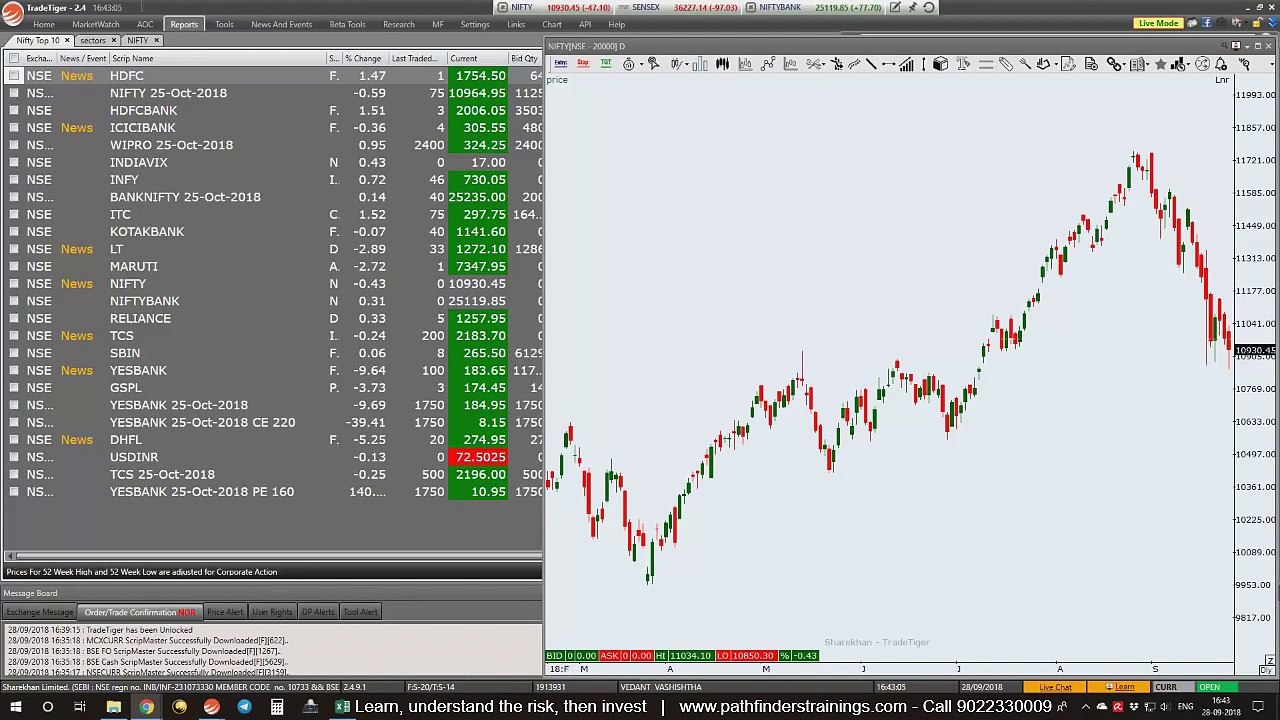
Task: Open the volume bars indicator tool
Action: 906,64
